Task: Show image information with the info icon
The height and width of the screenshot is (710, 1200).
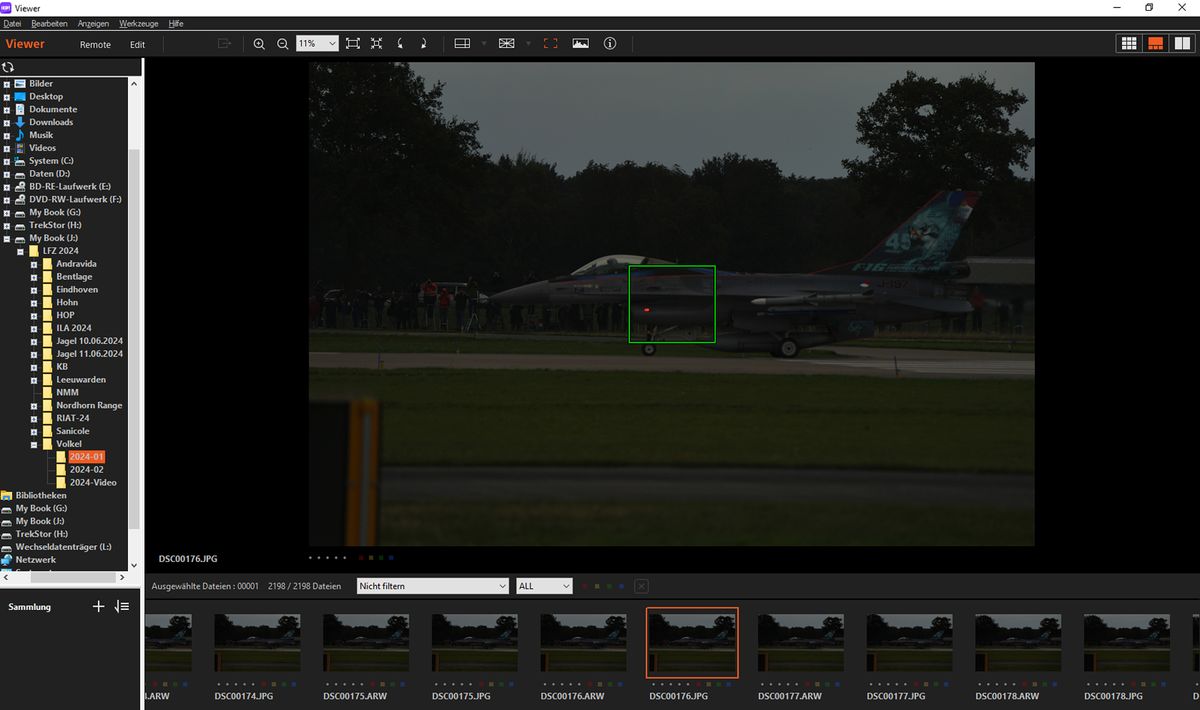Action: 610,44
